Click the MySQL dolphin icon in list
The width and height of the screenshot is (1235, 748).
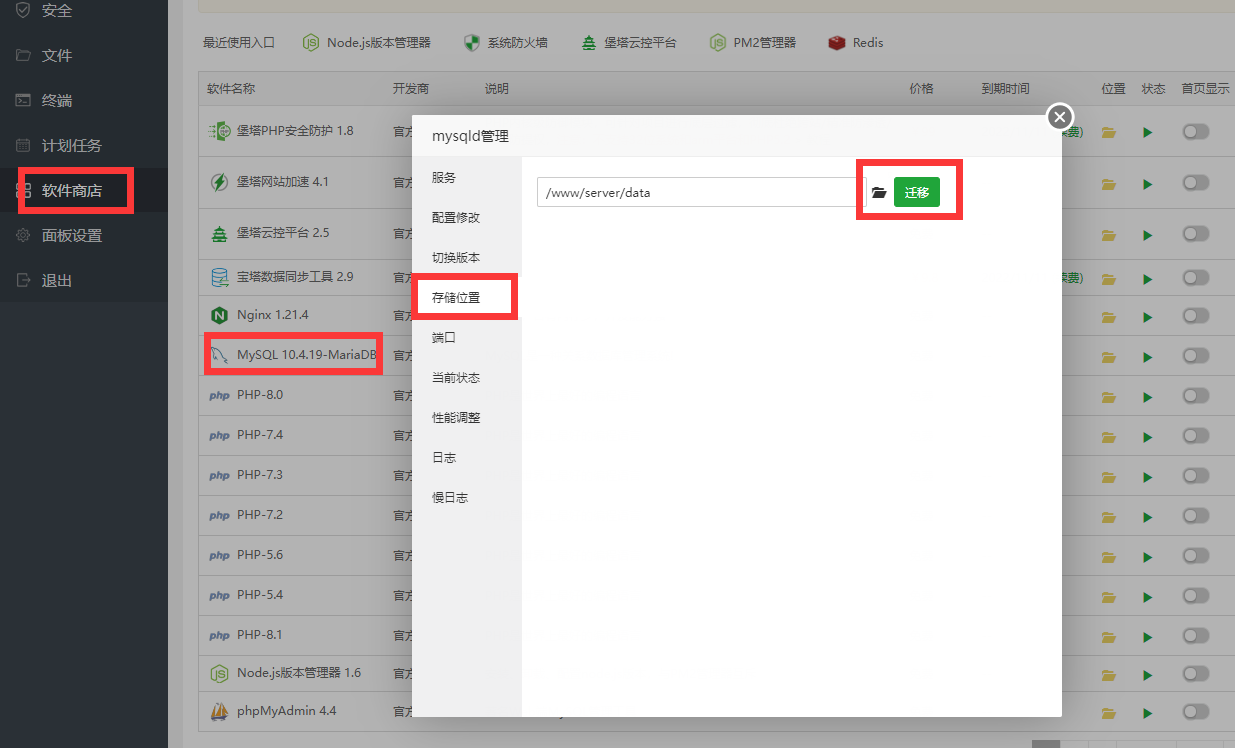(219, 355)
